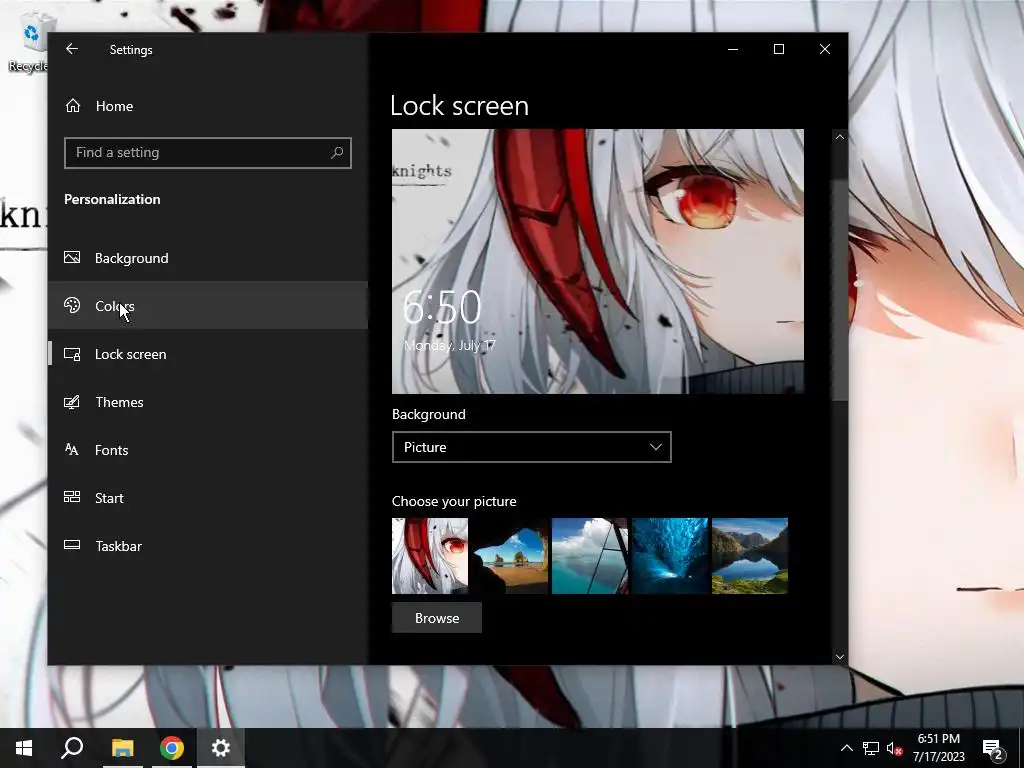Screen dimensions: 1024x768
Task: Click the magnifier icon in the search box
Action: point(337,153)
